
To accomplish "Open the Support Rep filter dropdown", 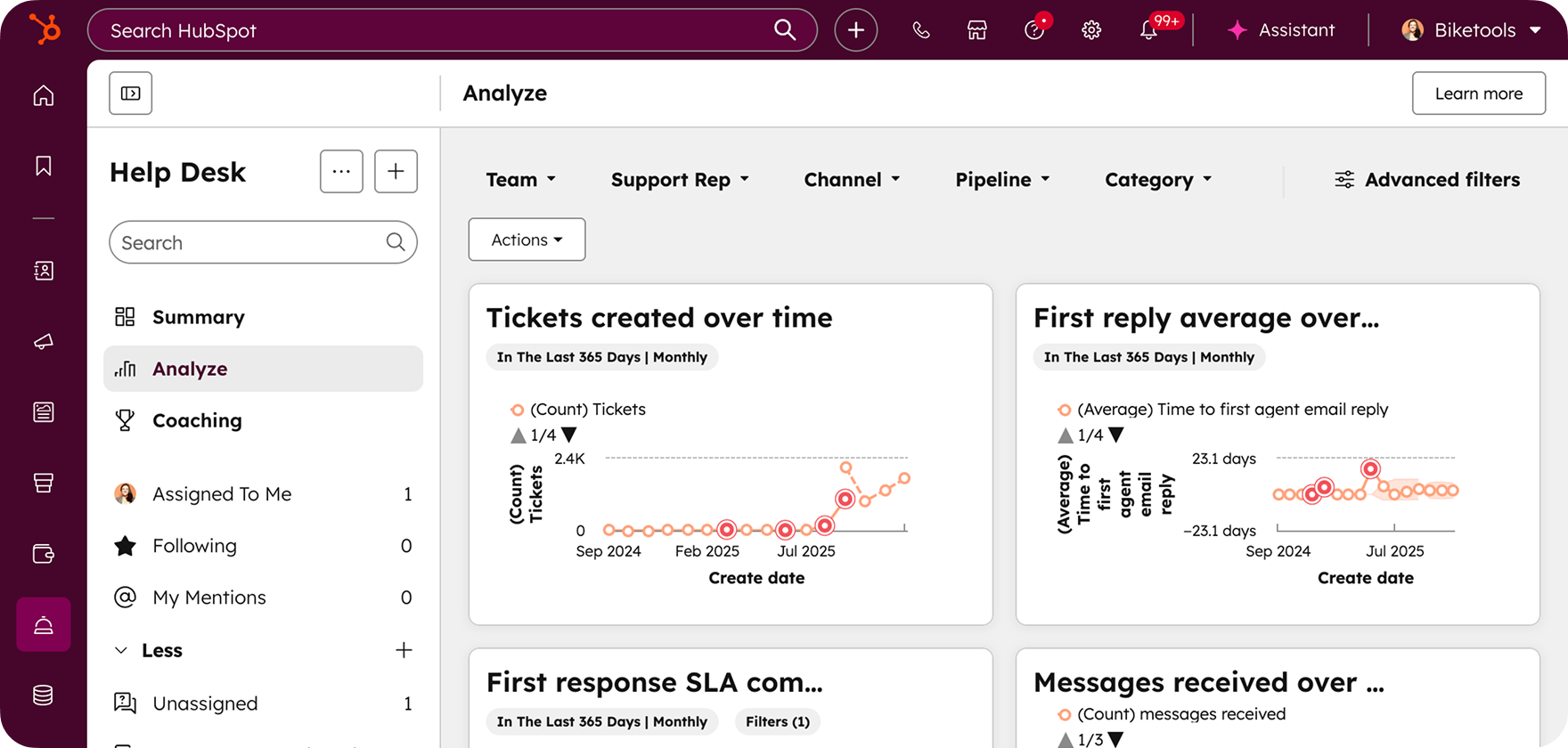I will point(680,180).
